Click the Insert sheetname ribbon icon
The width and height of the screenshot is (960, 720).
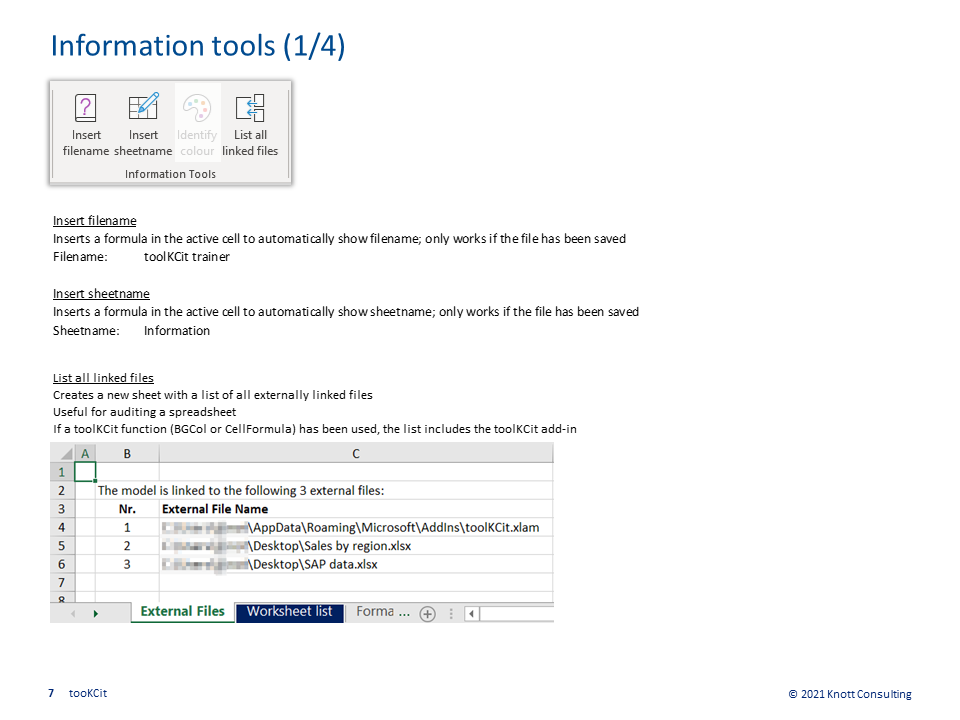(x=143, y=125)
